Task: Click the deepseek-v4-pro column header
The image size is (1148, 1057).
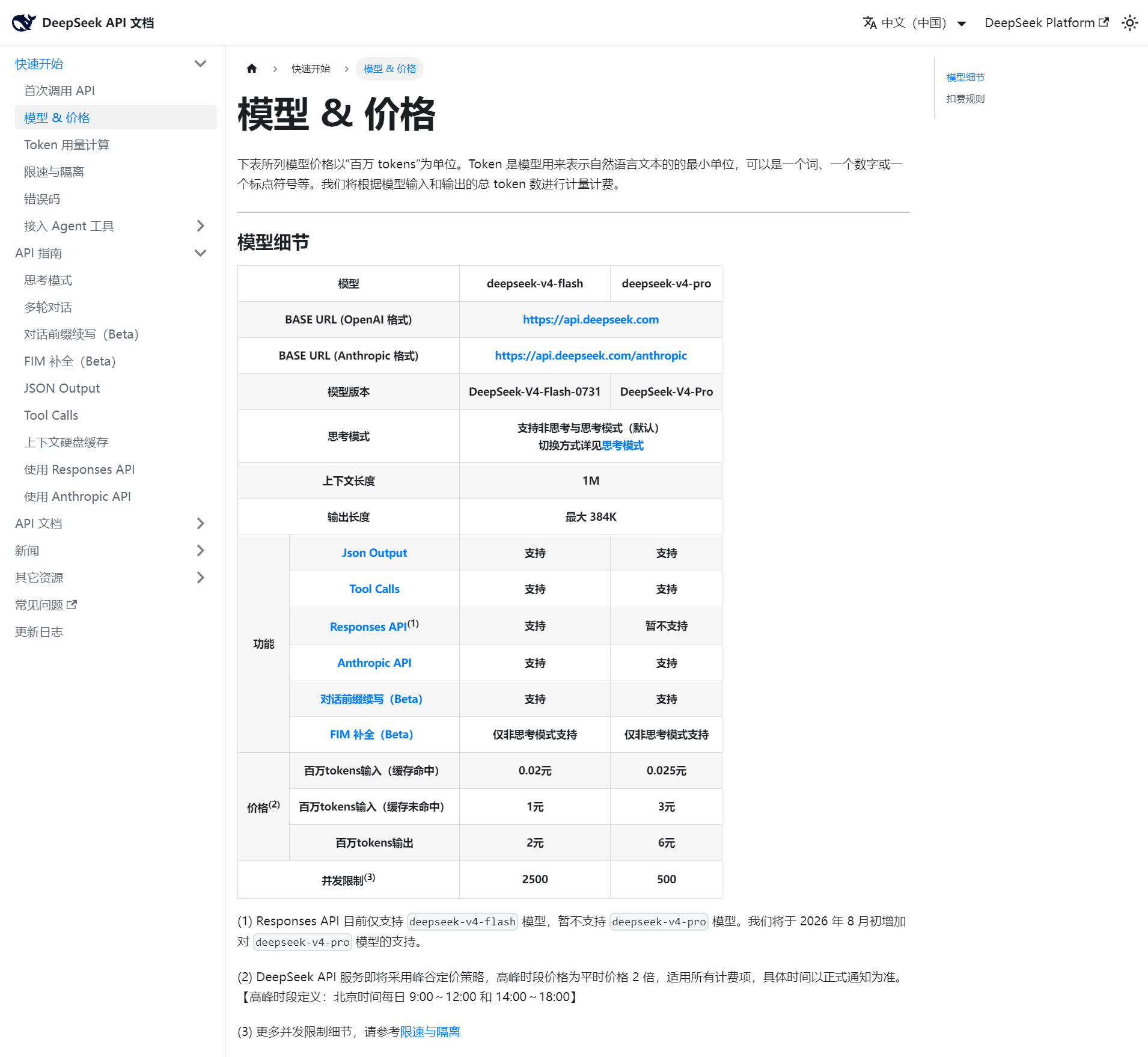Action: coord(667,283)
